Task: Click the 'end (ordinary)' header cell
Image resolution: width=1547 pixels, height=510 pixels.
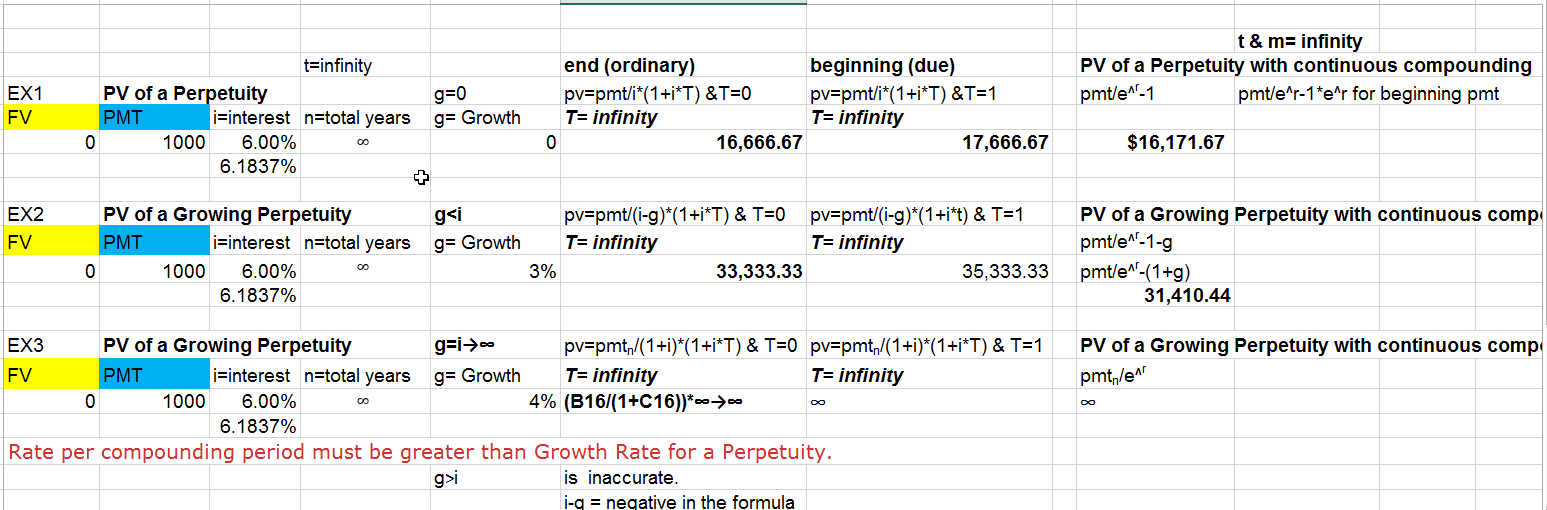Action: pos(683,66)
